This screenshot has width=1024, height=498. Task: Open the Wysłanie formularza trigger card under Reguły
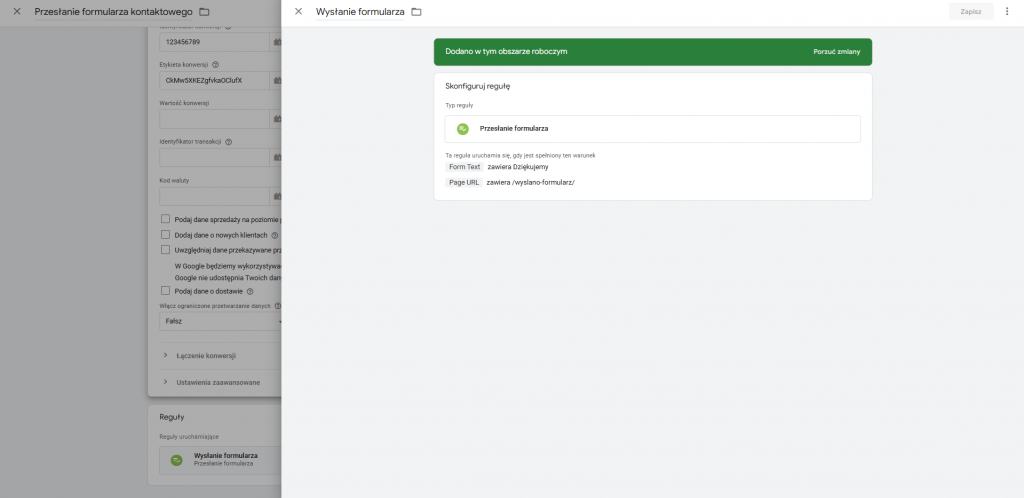click(220, 459)
